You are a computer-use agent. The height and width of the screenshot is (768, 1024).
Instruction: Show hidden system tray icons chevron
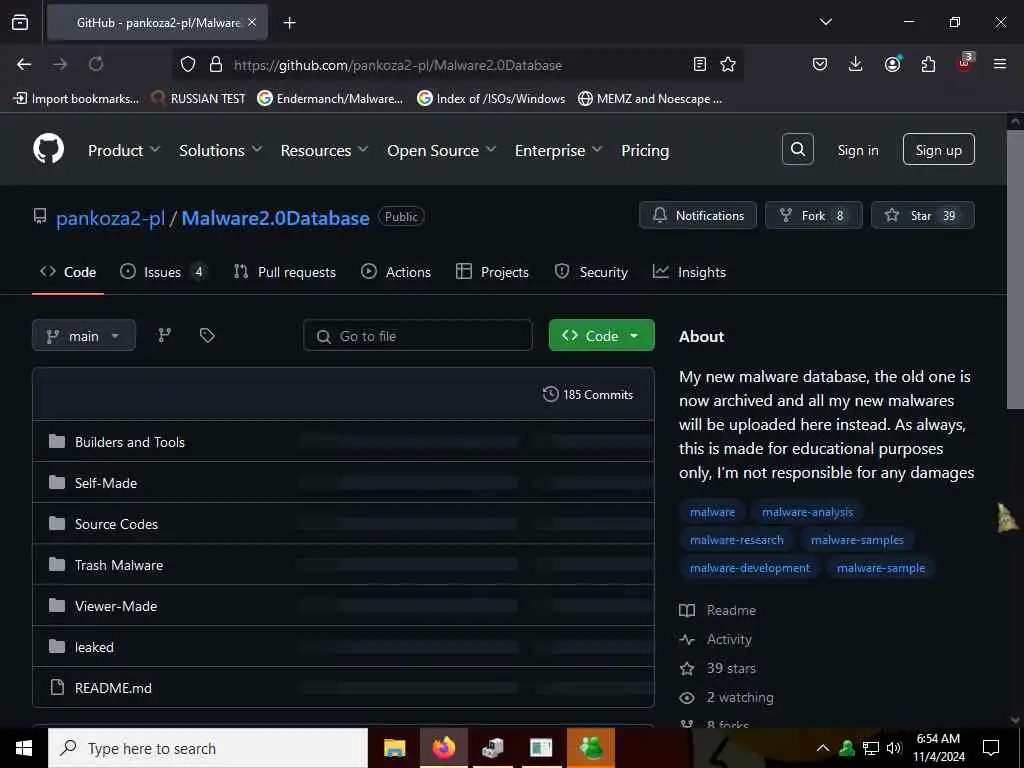click(823, 748)
